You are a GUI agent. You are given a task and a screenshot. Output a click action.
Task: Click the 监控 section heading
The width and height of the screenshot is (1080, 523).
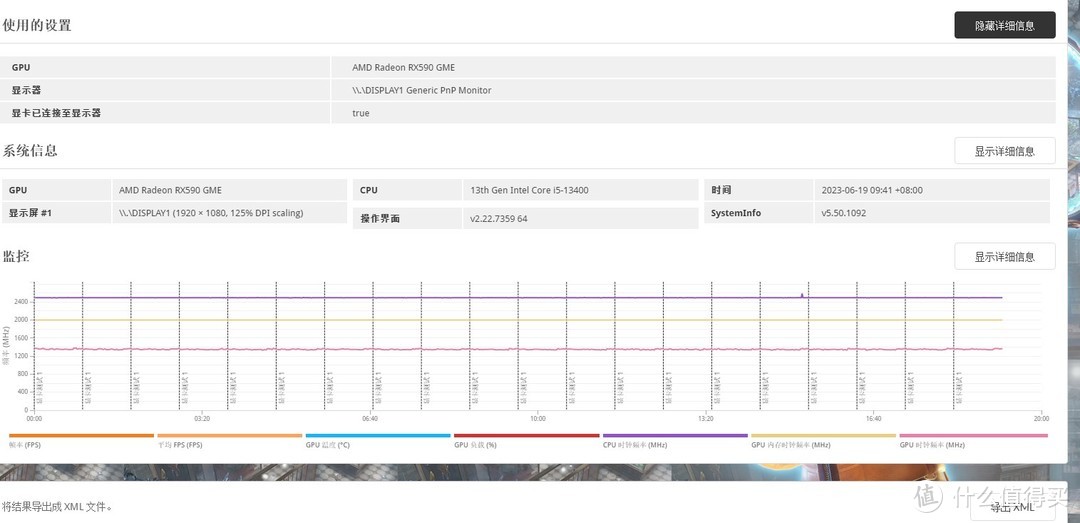(x=16, y=256)
